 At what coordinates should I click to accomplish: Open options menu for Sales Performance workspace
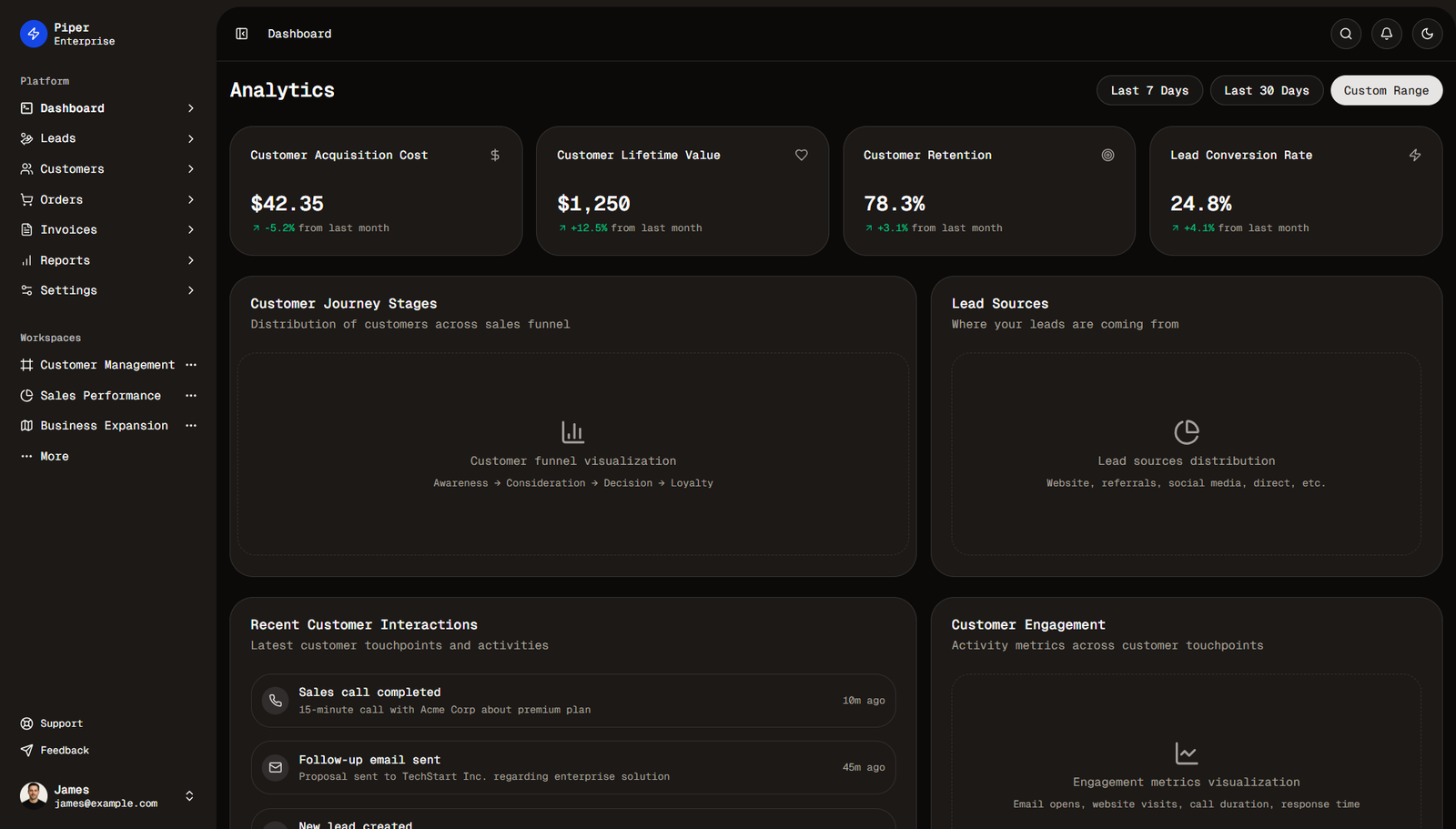(x=191, y=396)
